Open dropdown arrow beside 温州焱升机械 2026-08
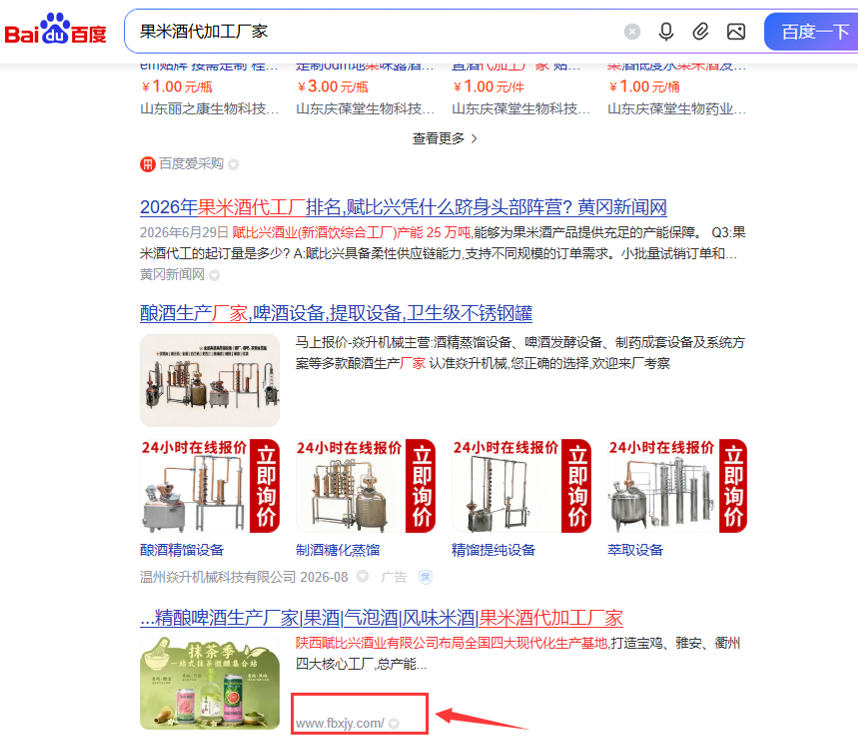The height and width of the screenshot is (736, 858). click(x=362, y=576)
